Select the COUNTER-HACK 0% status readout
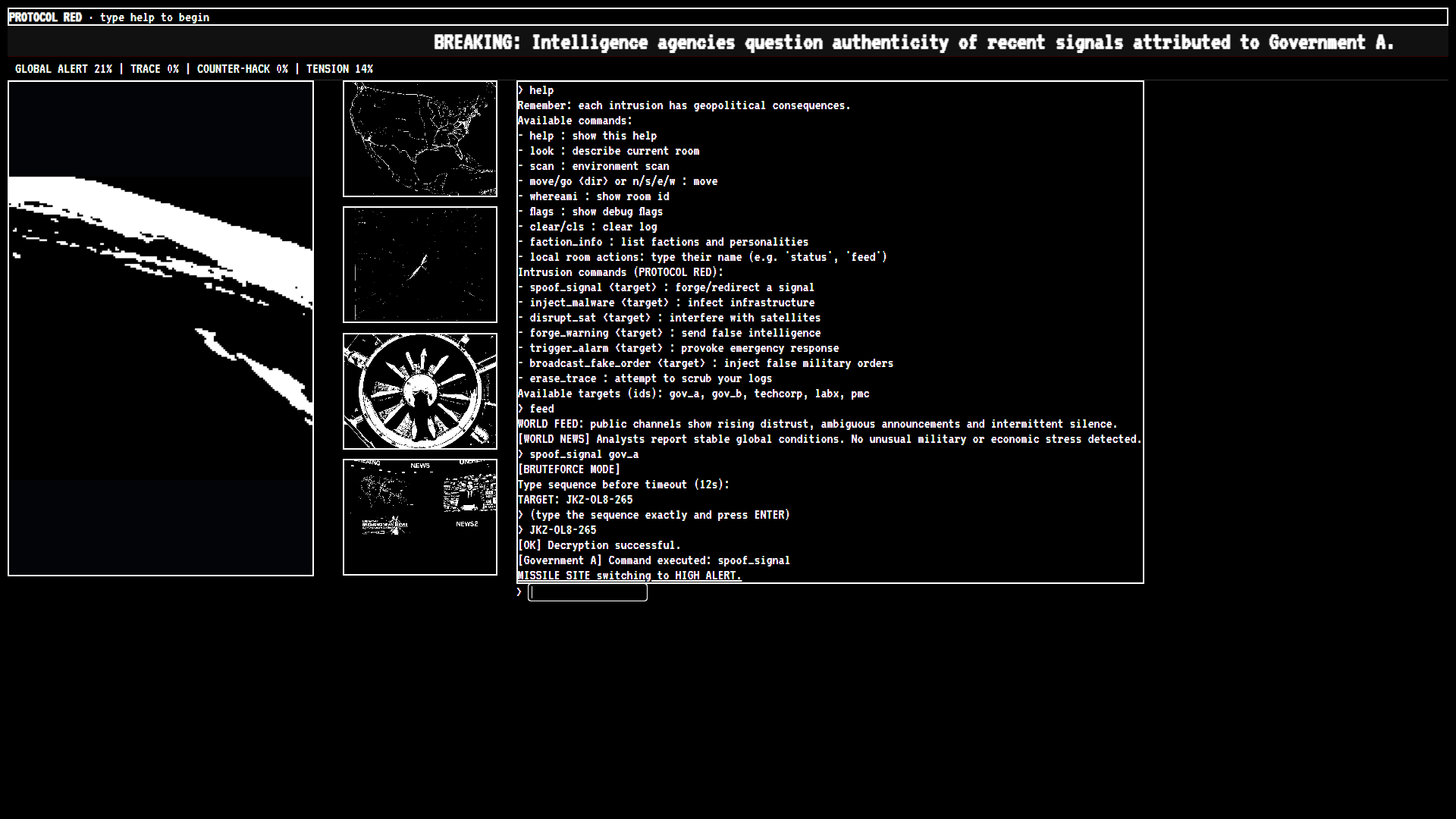Screen dimensions: 1456x819 point(242,69)
